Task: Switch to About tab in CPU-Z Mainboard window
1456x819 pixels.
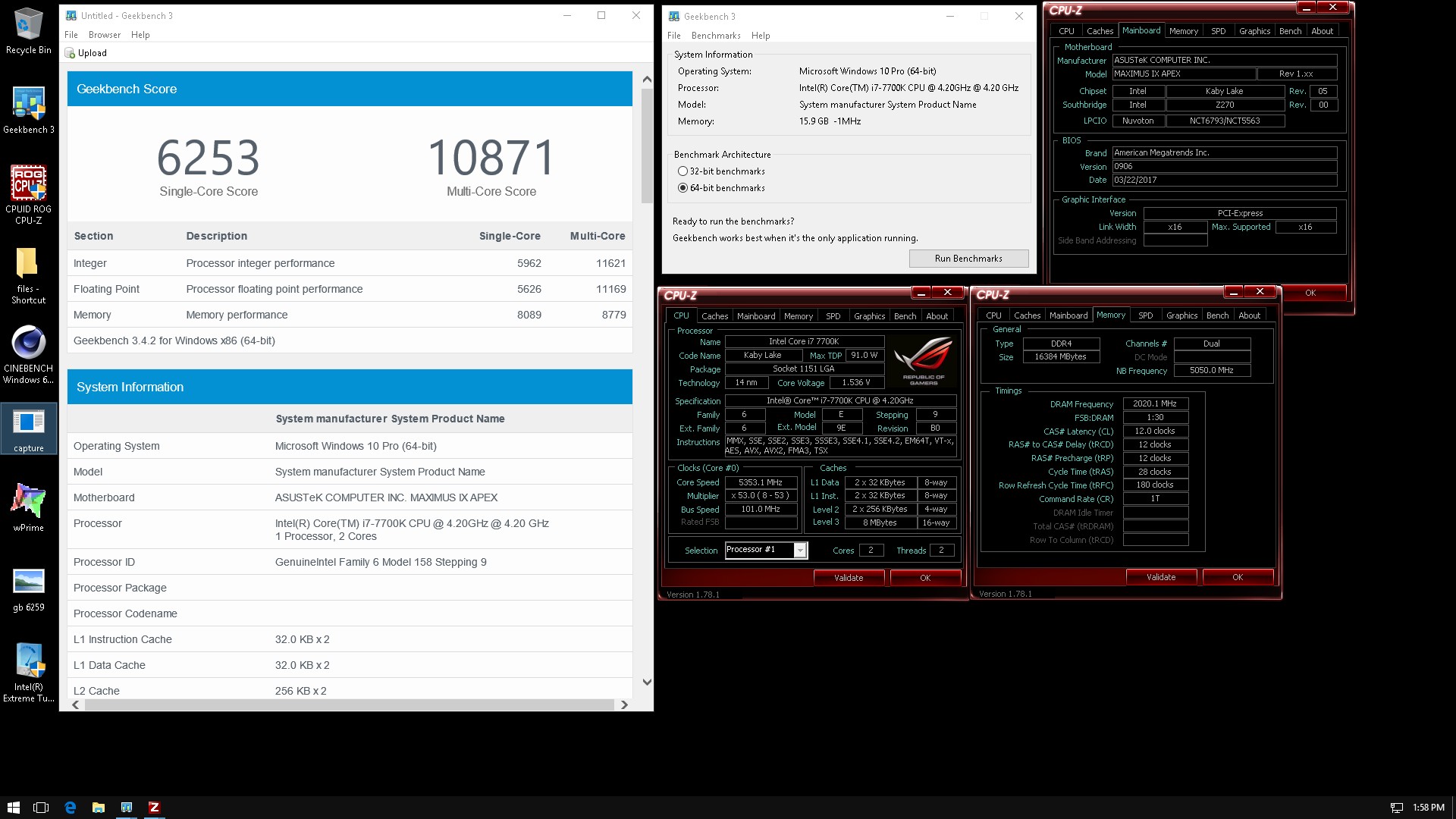Action: pos(1322,31)
